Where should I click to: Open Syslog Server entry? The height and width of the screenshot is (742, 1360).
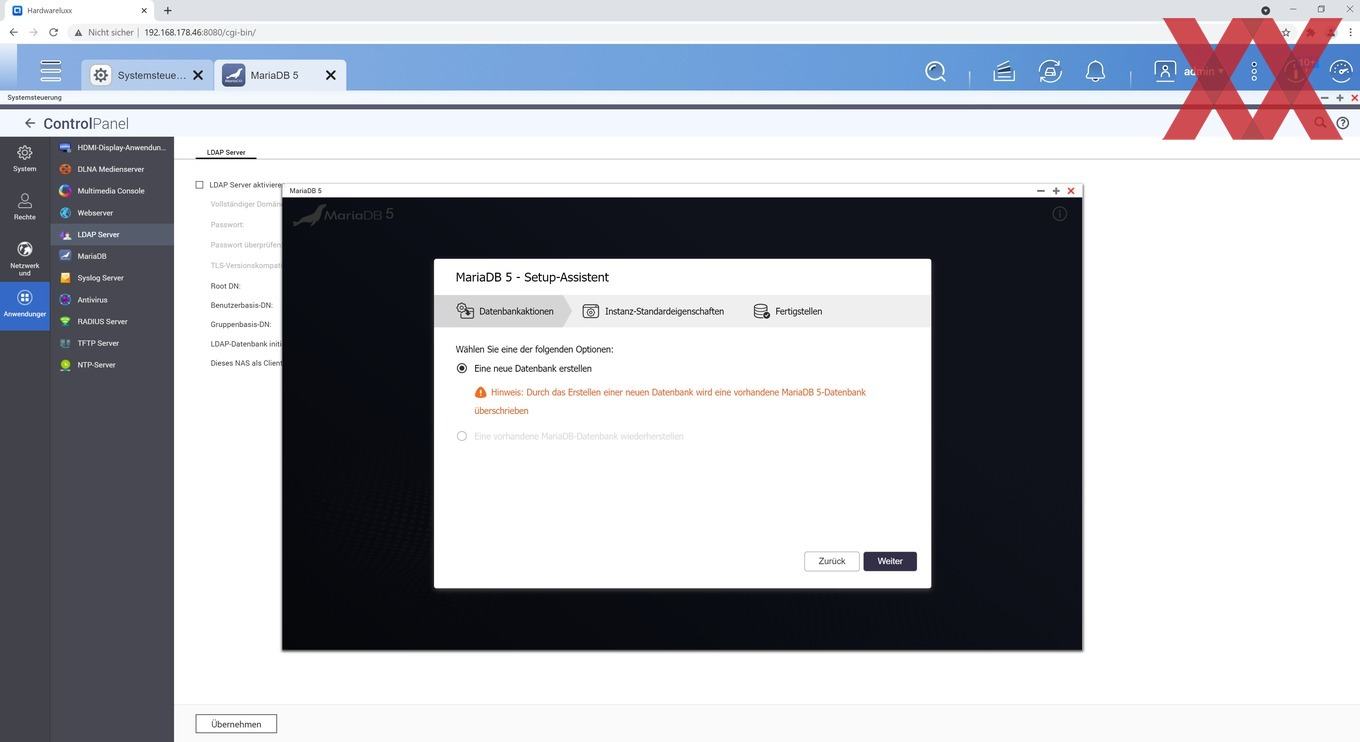(112, 278)
